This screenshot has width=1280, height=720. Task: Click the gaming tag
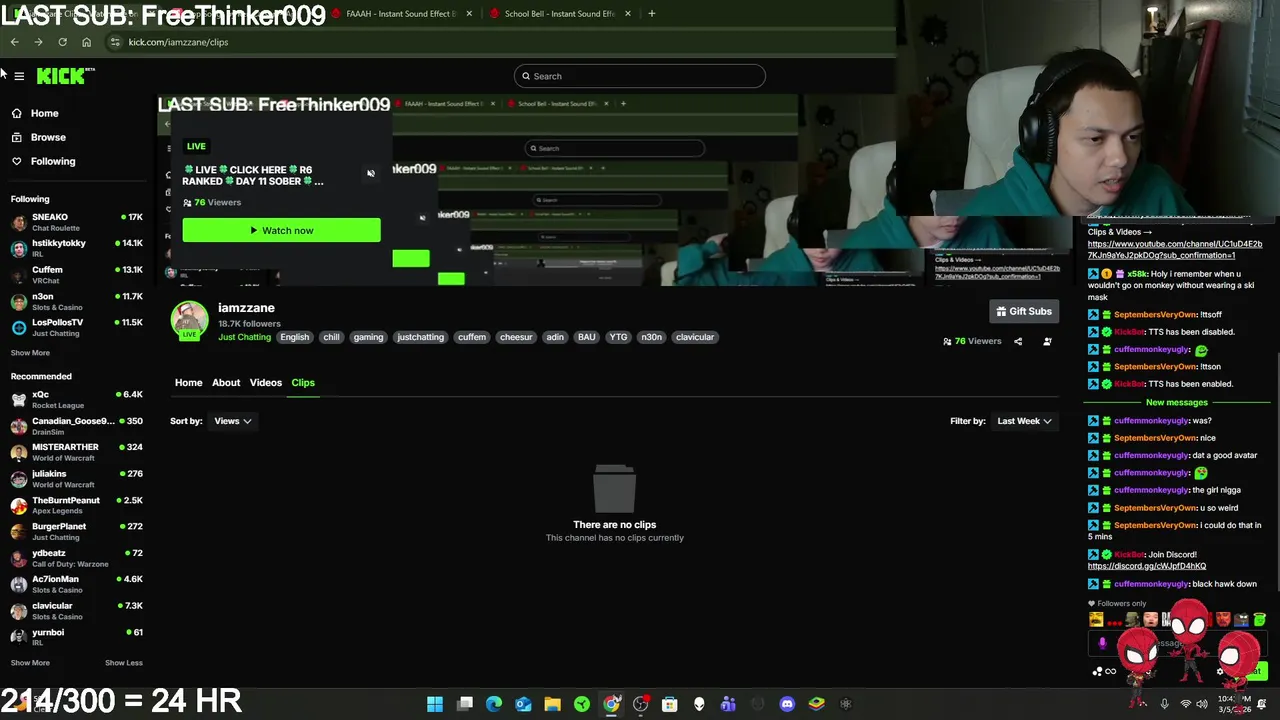(x=368, y=337)
